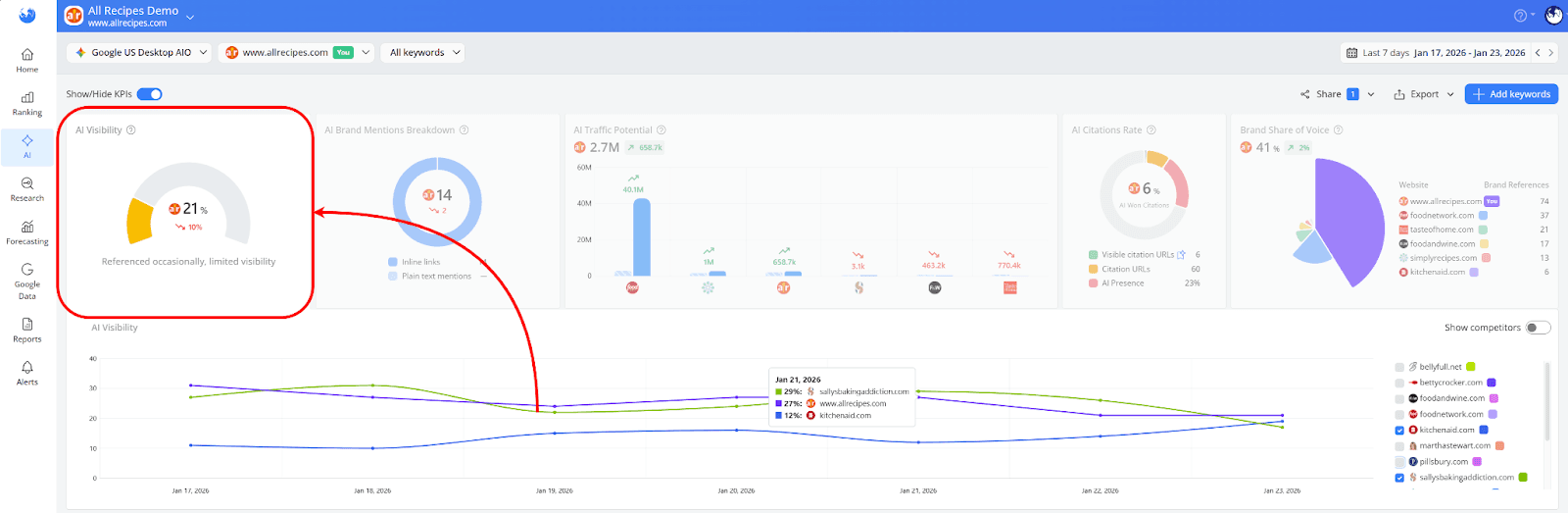Click info icon next to AI Visibility title
The height and width of the screenshot is (513, 1568).
[131, 129]
